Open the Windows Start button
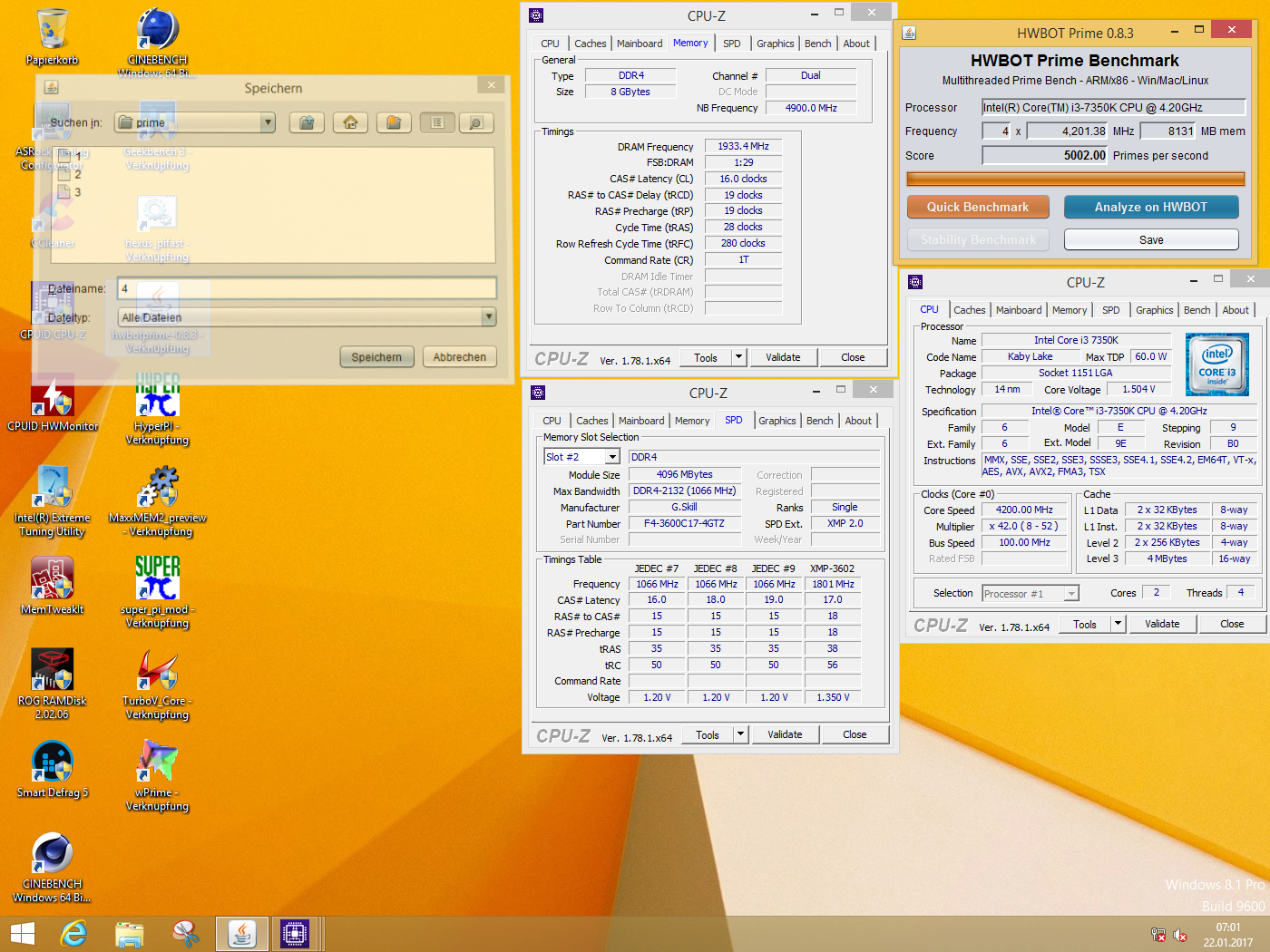 click(22, 934)
